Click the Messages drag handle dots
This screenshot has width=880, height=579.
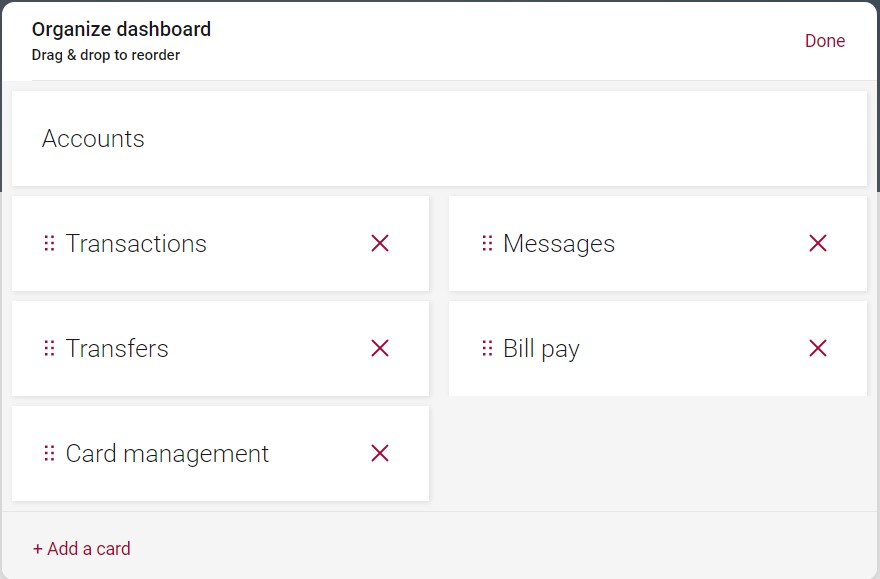pos(487,243)
